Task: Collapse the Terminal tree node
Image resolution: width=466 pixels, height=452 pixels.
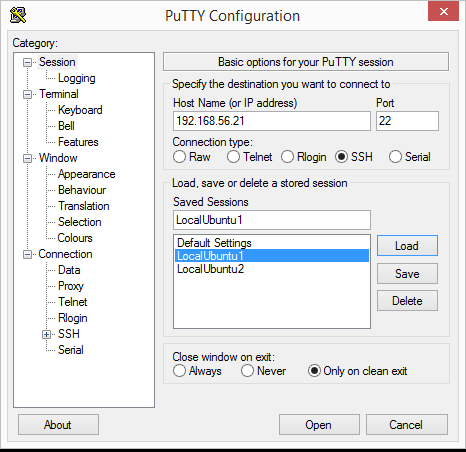Action: 27,94
